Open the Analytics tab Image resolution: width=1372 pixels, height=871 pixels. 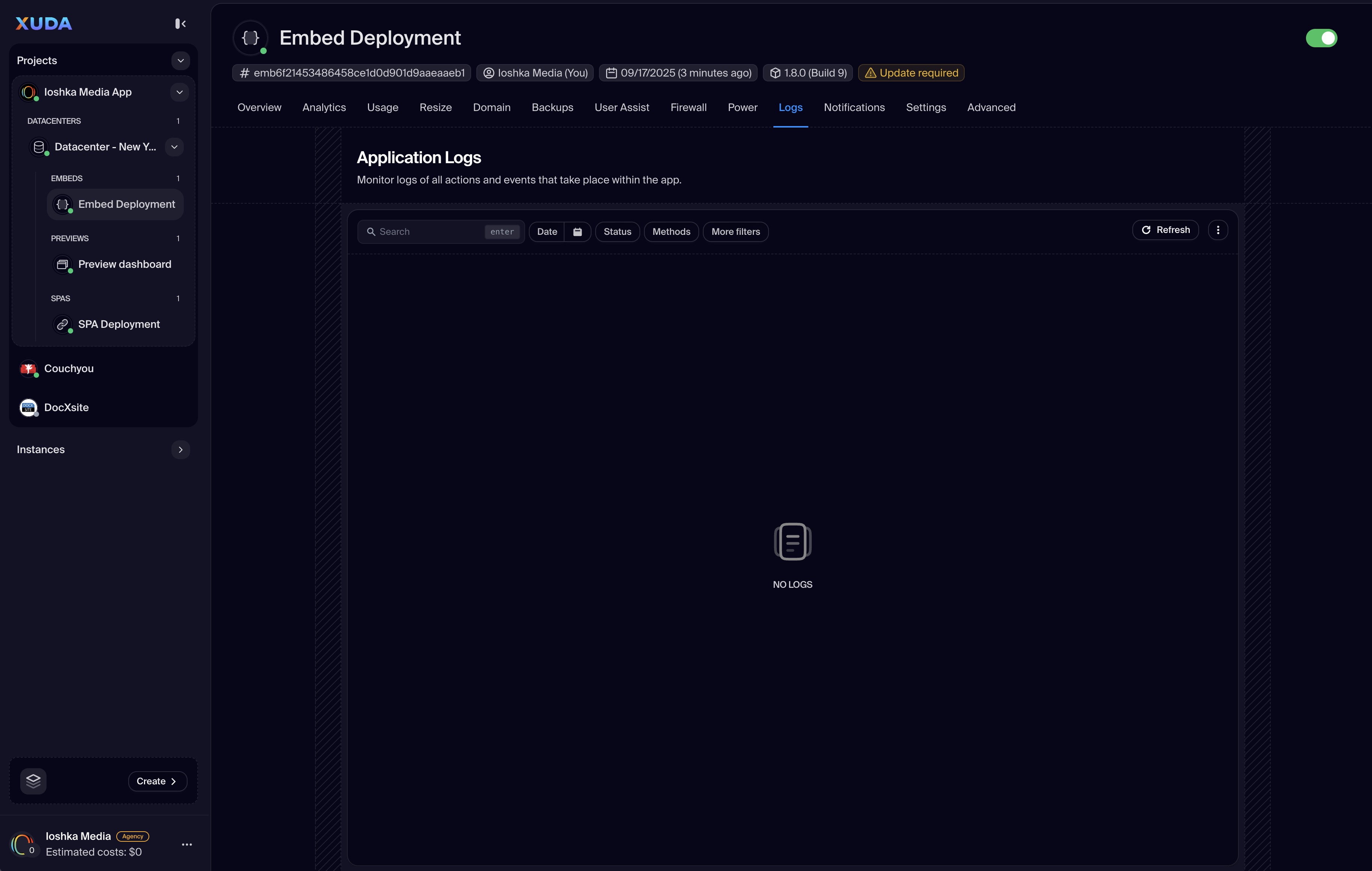pyautogui.click(x=324, y=108)
